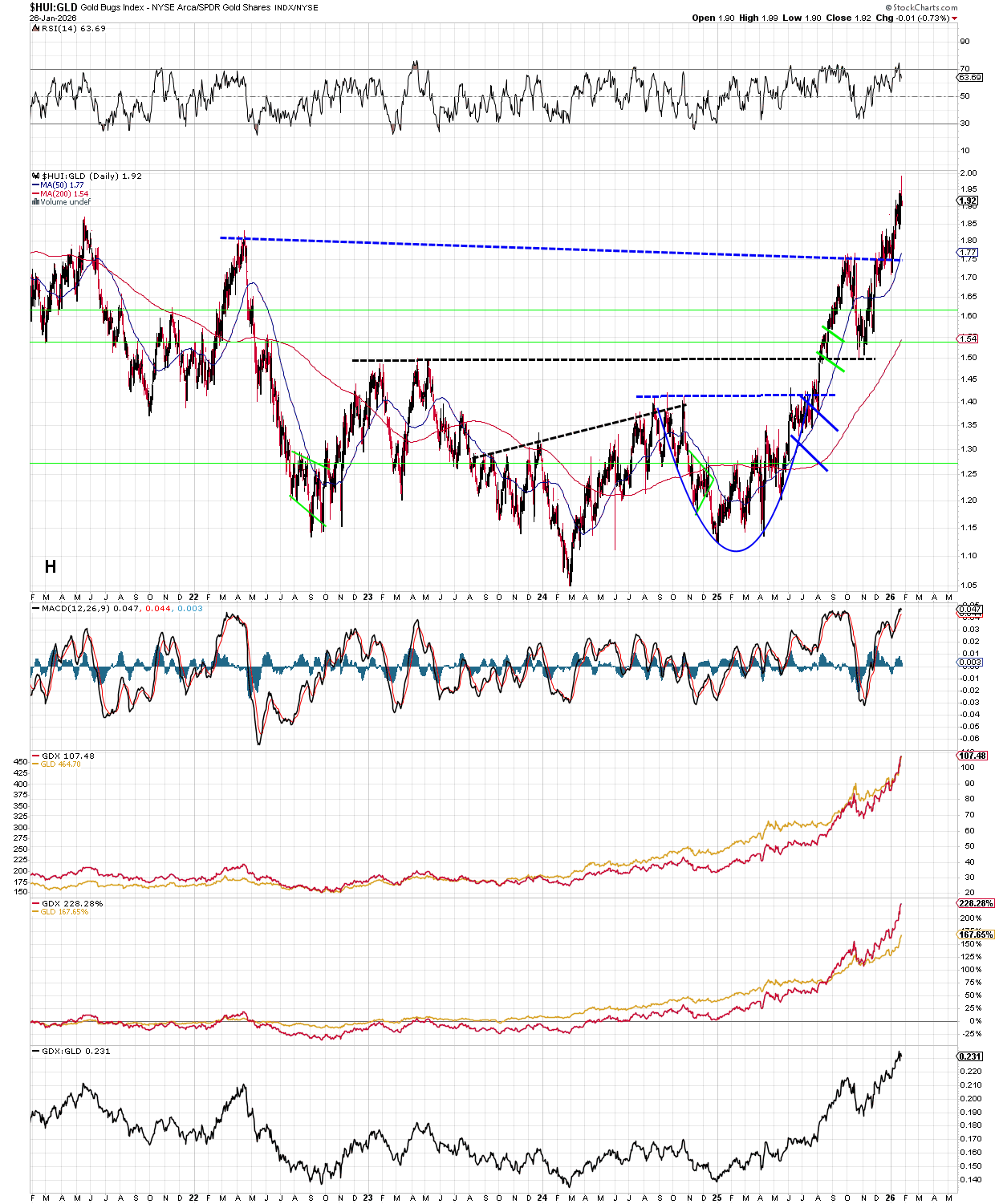Click the 167.65% GLD performance tag
The height and width of the screenshot is (1204, 995).
coord(976,934)
